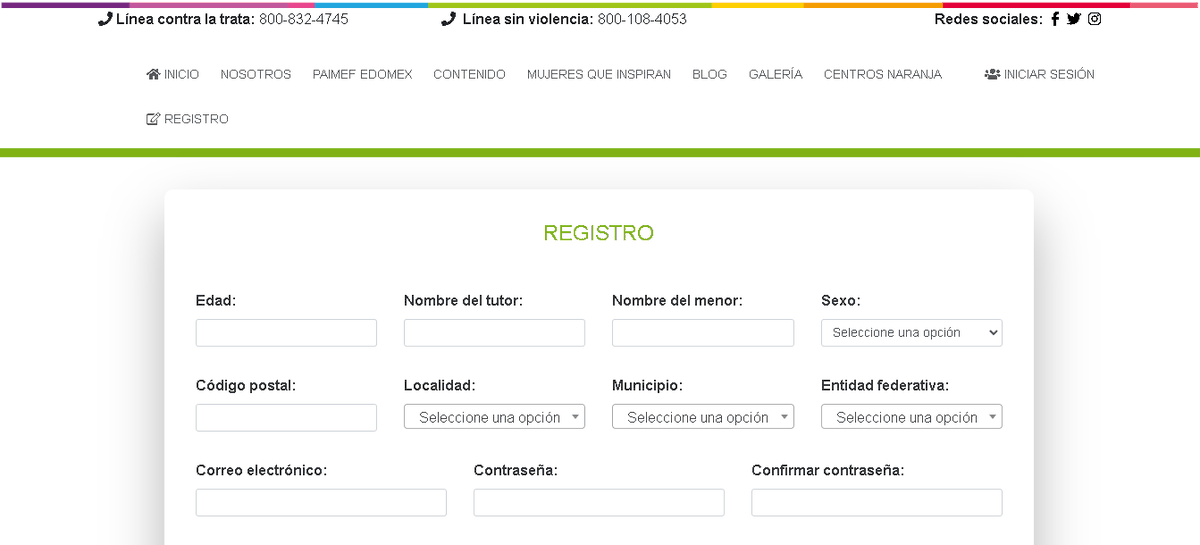Open the PAIMEF EDOMEX menu item
The image size is (1200, 545).
[362, 74]
